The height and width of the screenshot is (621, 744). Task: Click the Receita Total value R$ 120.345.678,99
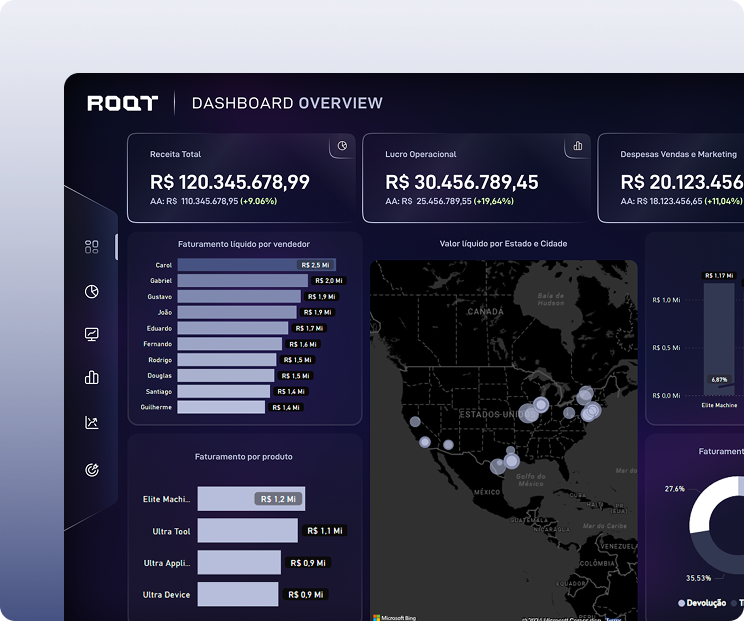click(230, 182)
